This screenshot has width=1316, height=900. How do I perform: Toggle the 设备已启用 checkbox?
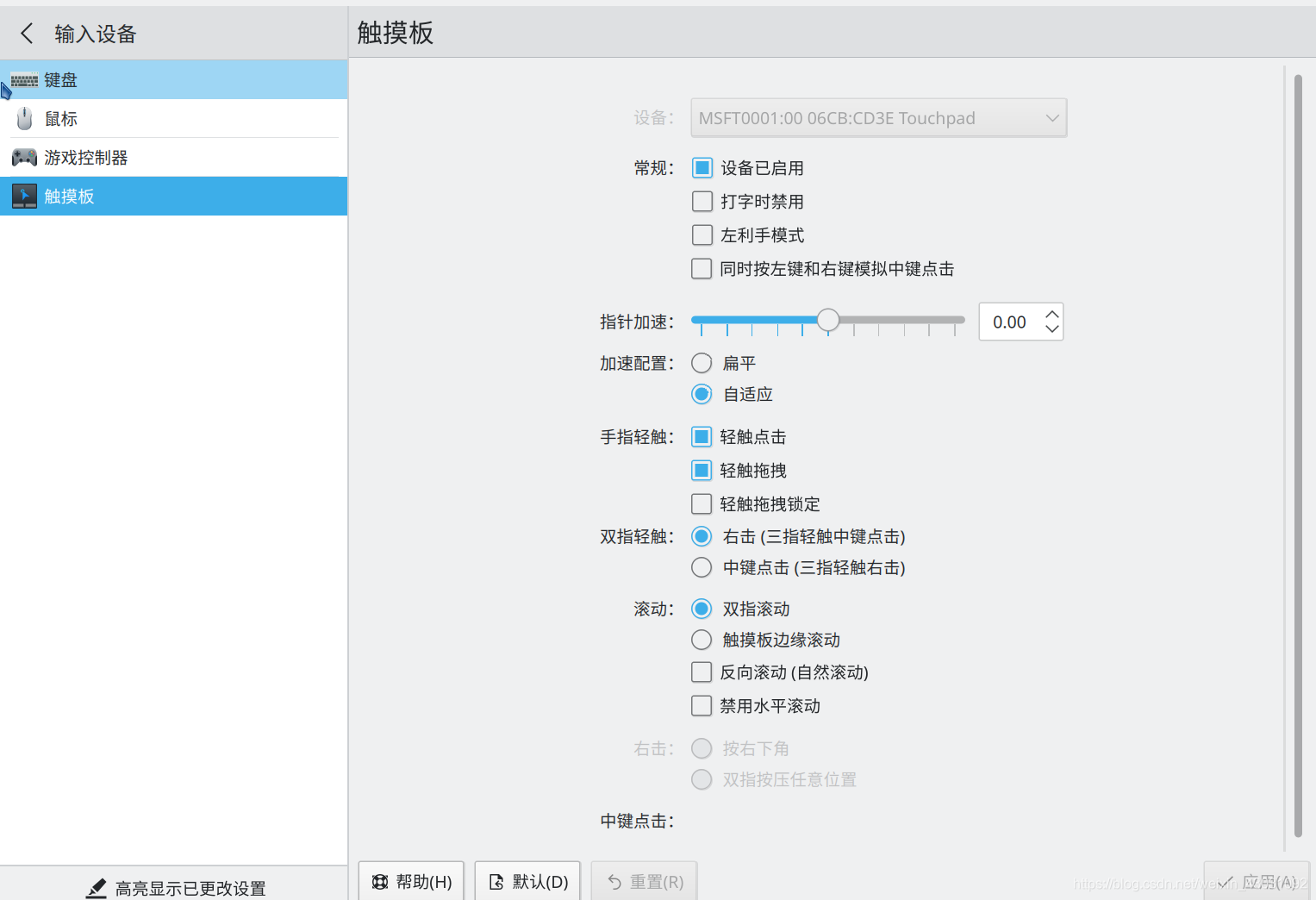point(702,168)
